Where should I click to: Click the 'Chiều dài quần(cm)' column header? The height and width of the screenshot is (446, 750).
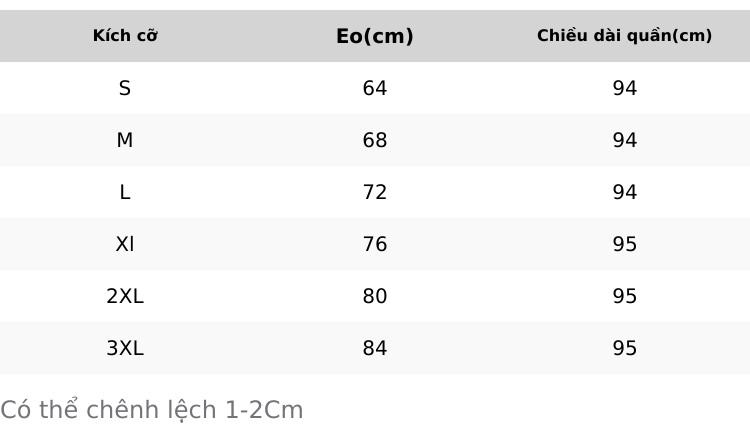625,36
